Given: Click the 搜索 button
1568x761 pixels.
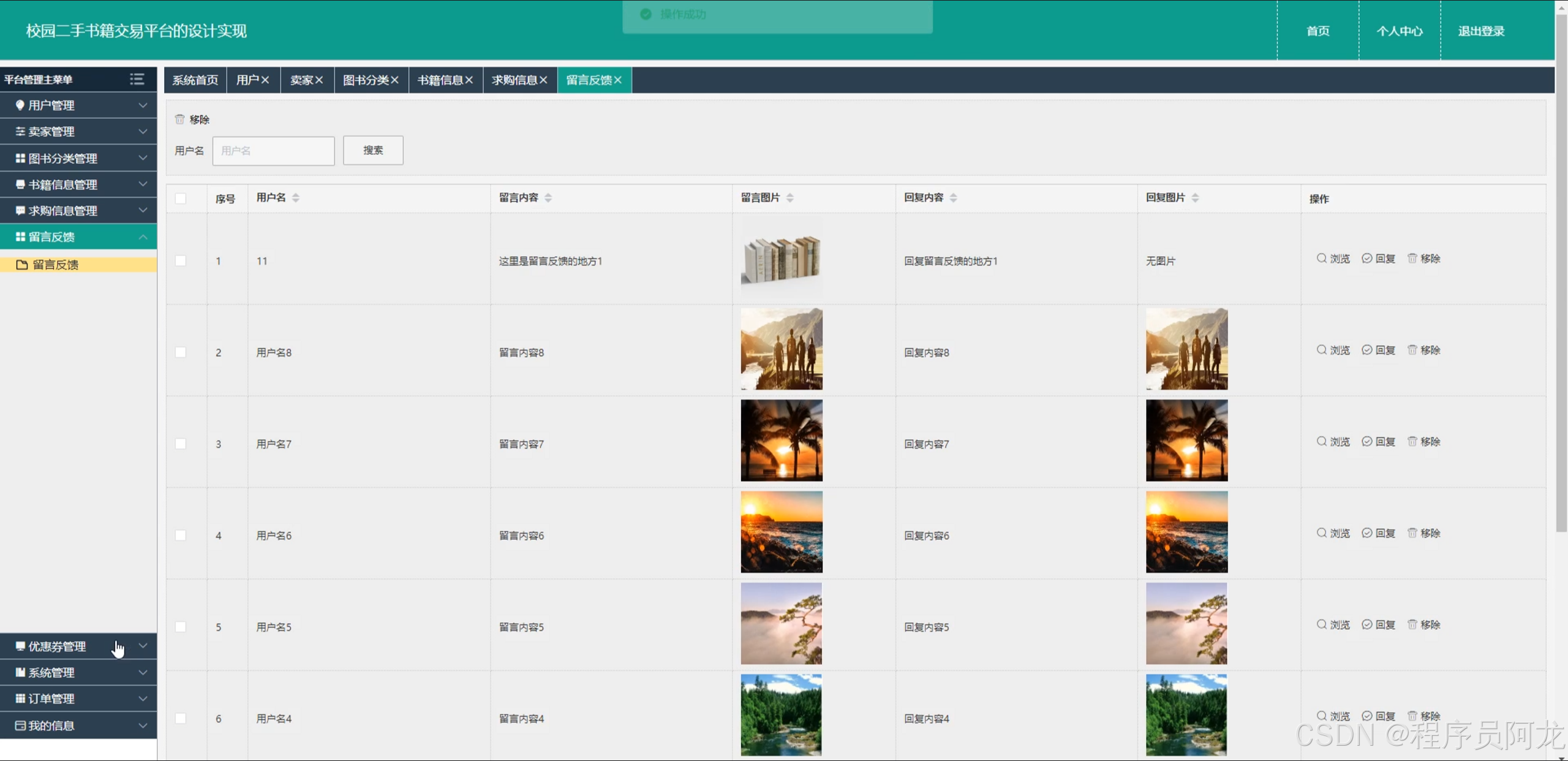Looking at the screenshot, I should (373, 150).
